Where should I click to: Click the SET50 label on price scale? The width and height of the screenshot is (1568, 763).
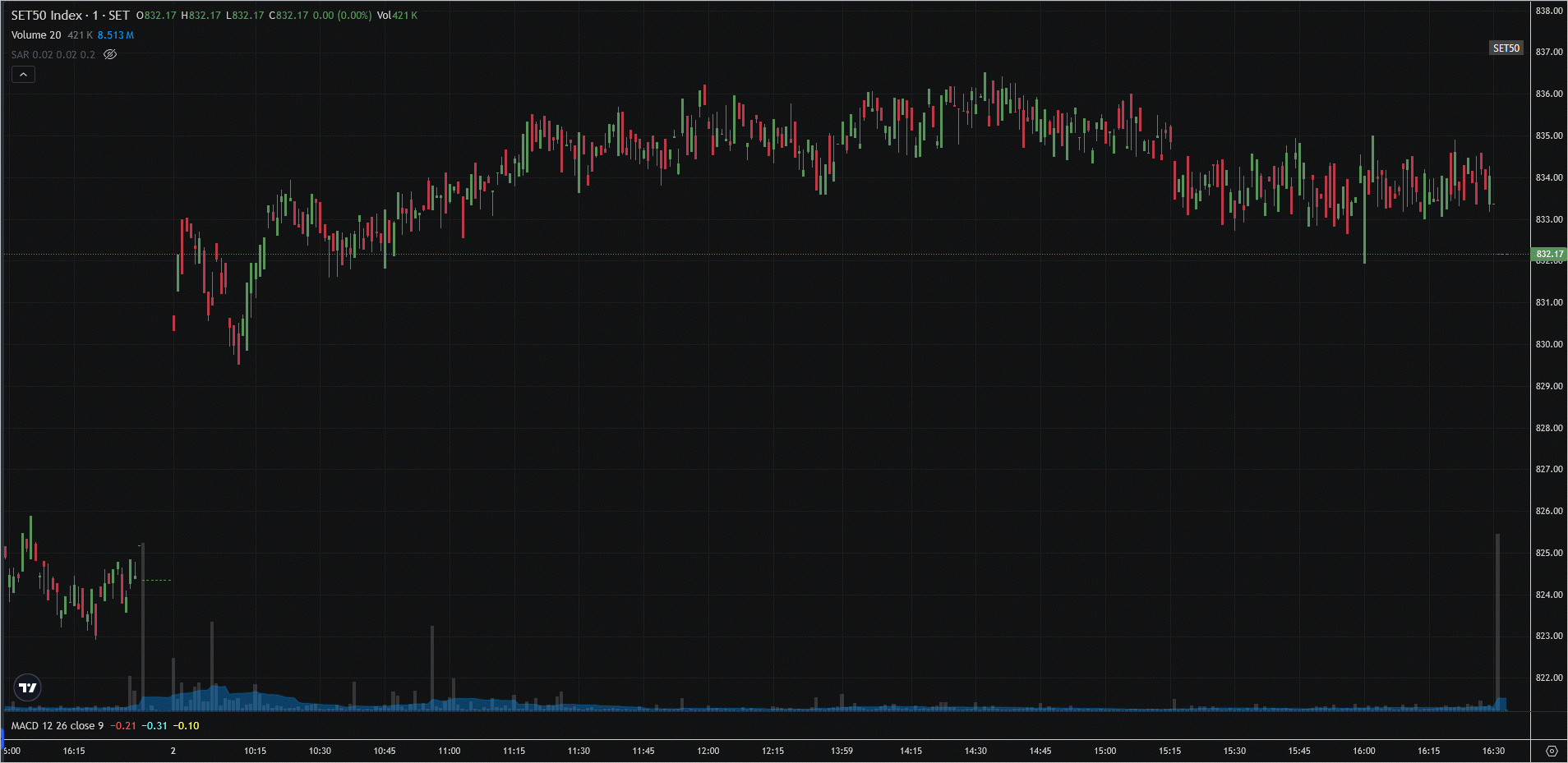click(1506, 48)
